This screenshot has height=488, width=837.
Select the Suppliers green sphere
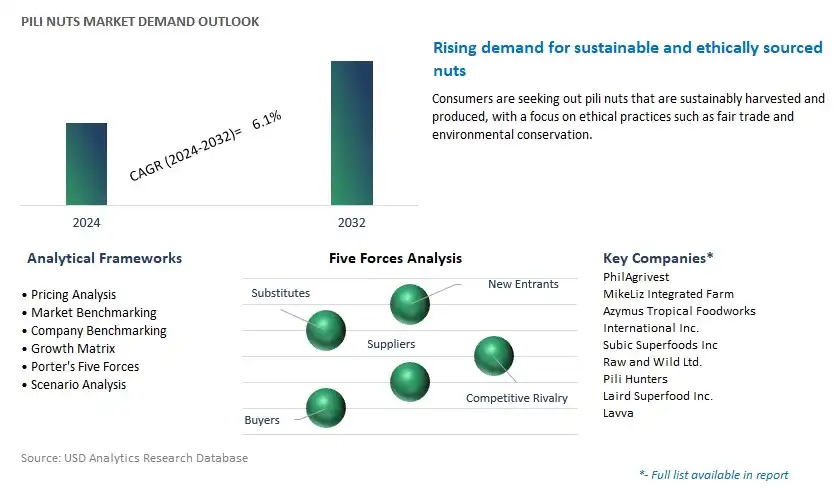coord(409,382)
